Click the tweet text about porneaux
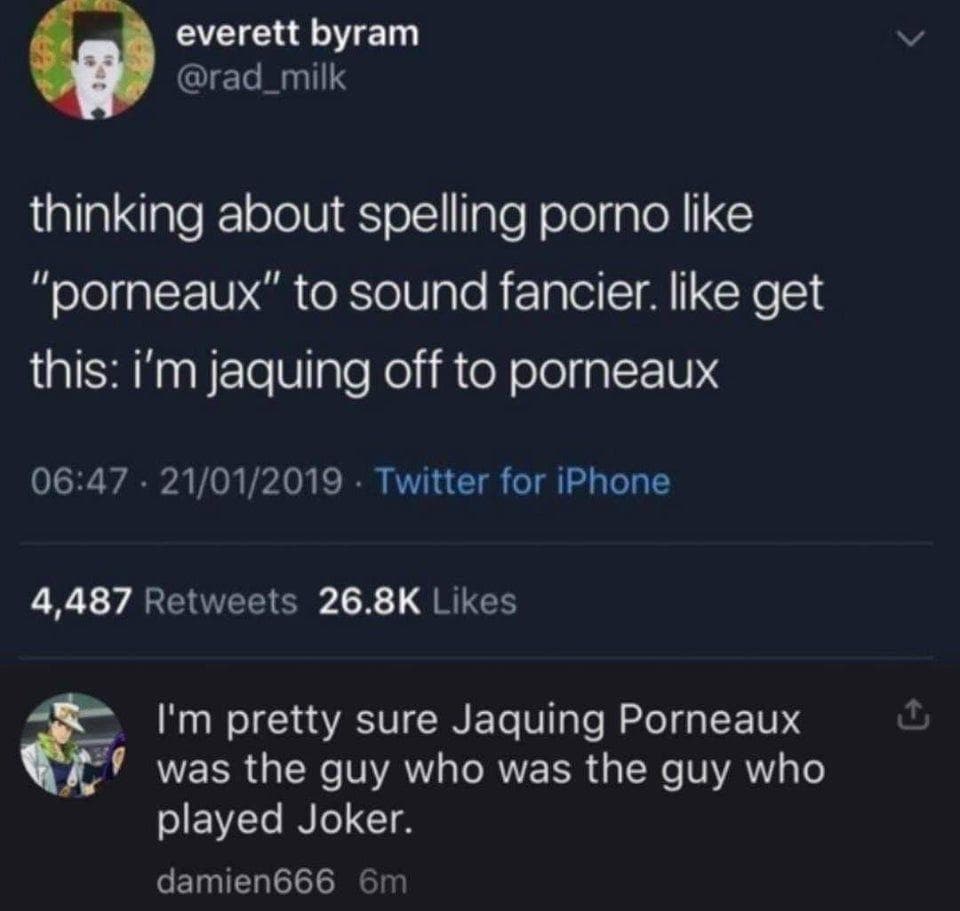This screenshot has height=911, width=960. click(430, 292)
